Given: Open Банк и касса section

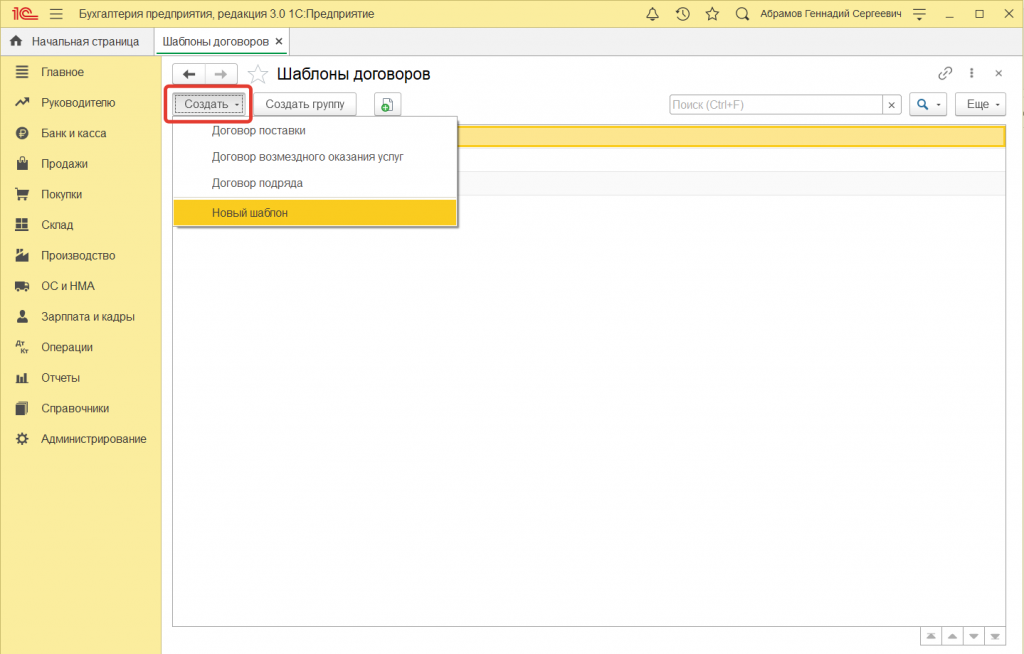Looking at the screenshot, I should point(73,133).
